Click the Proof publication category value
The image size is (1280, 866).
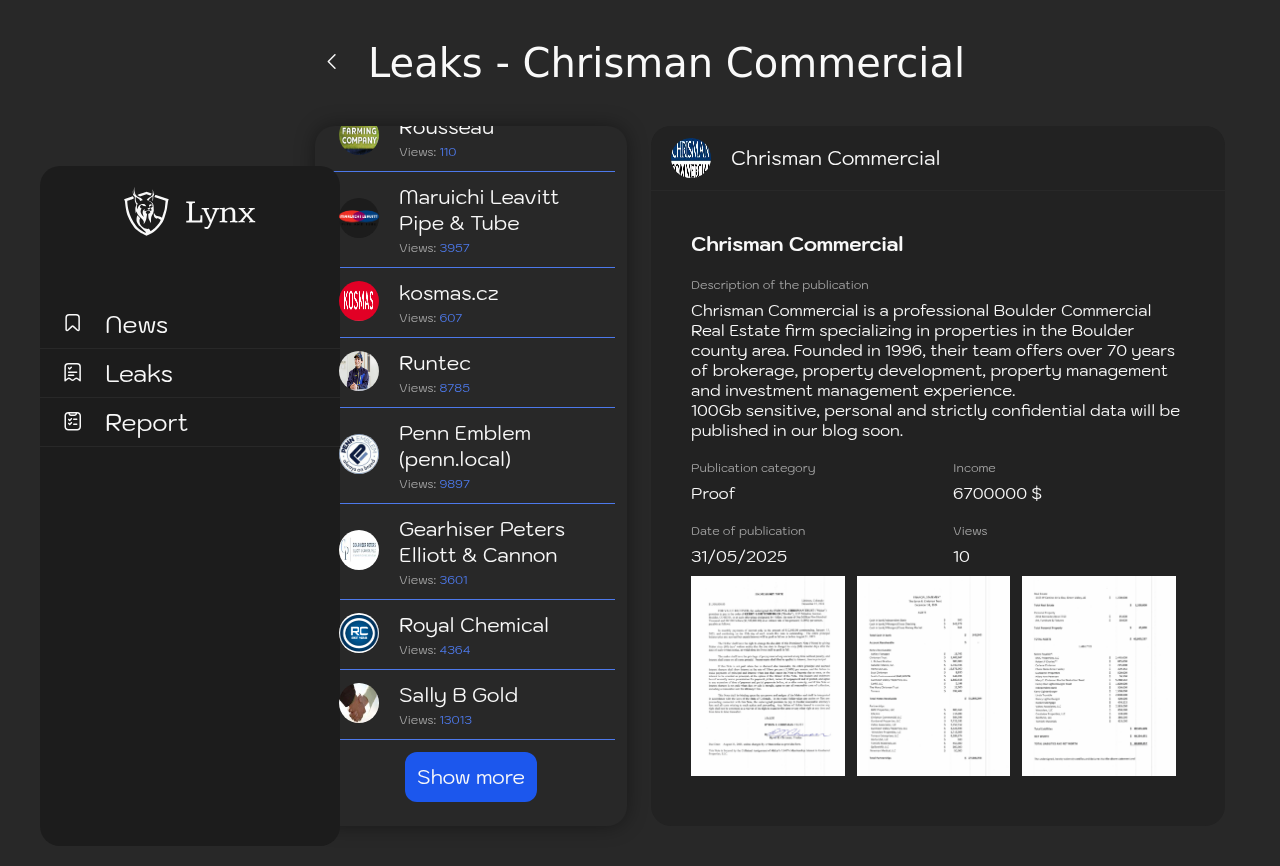[x=713, y=493]
